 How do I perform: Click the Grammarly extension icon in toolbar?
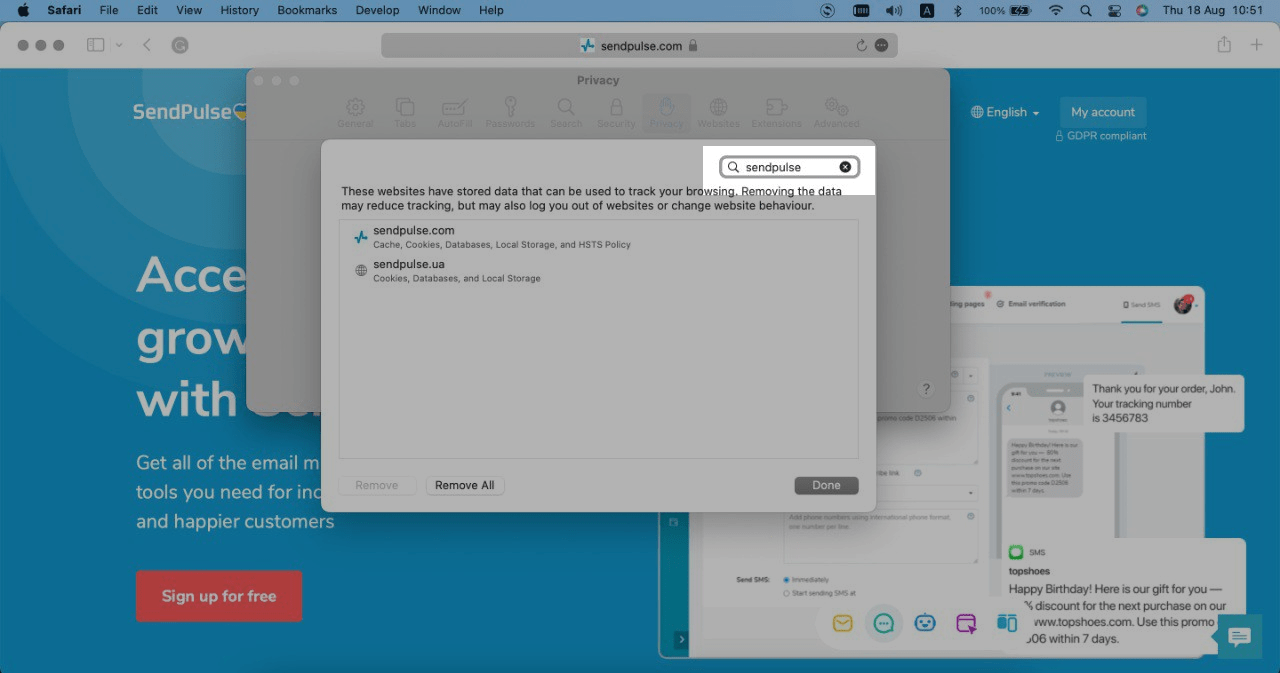click(x=179, y=45)
